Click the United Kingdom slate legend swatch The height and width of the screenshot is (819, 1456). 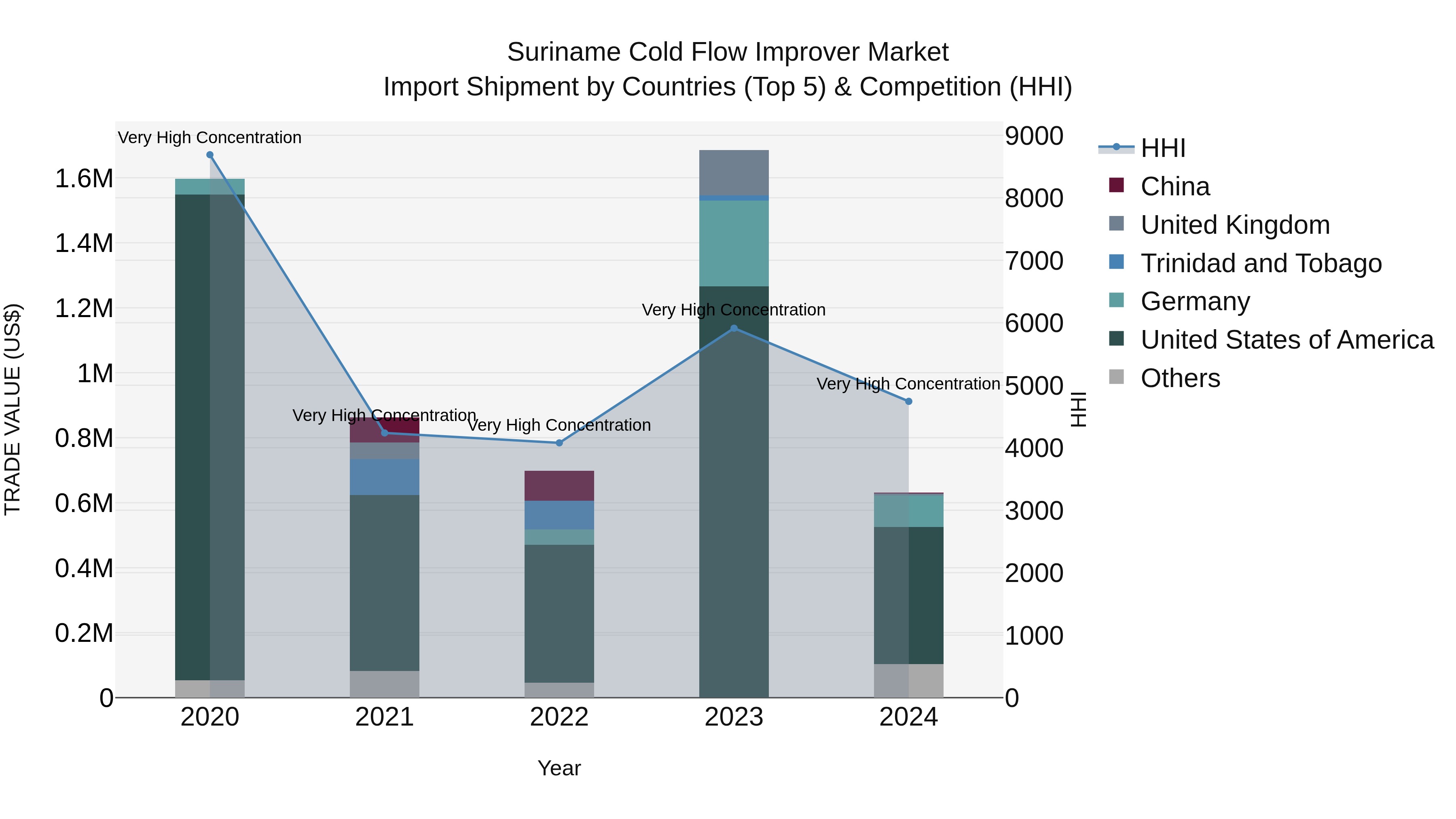1116,223
